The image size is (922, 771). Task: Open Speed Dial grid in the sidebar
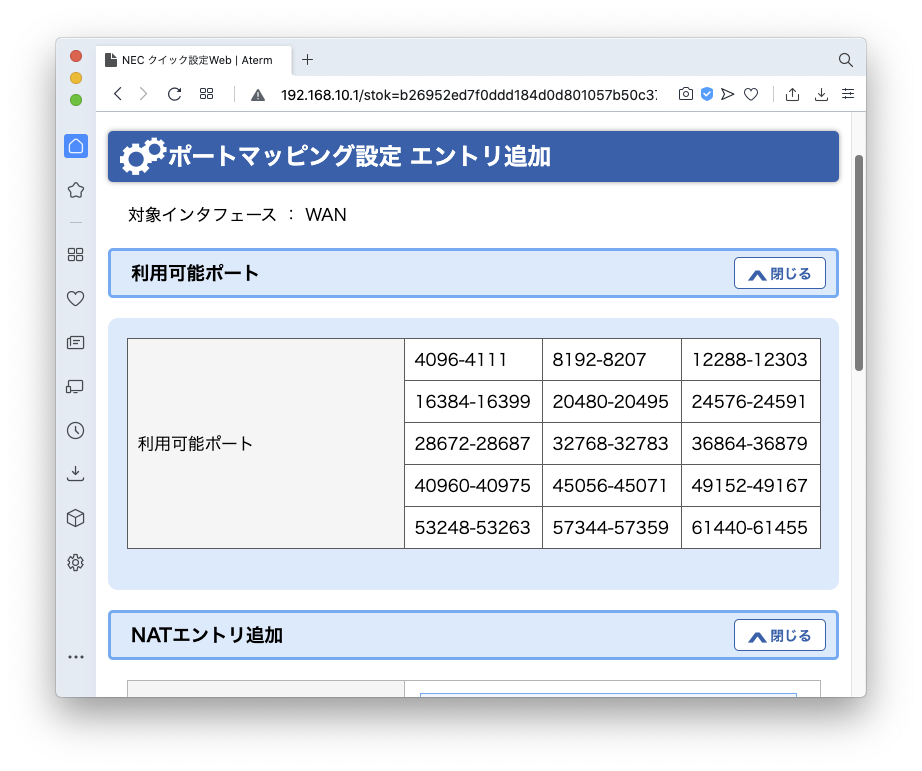(76, 254)
